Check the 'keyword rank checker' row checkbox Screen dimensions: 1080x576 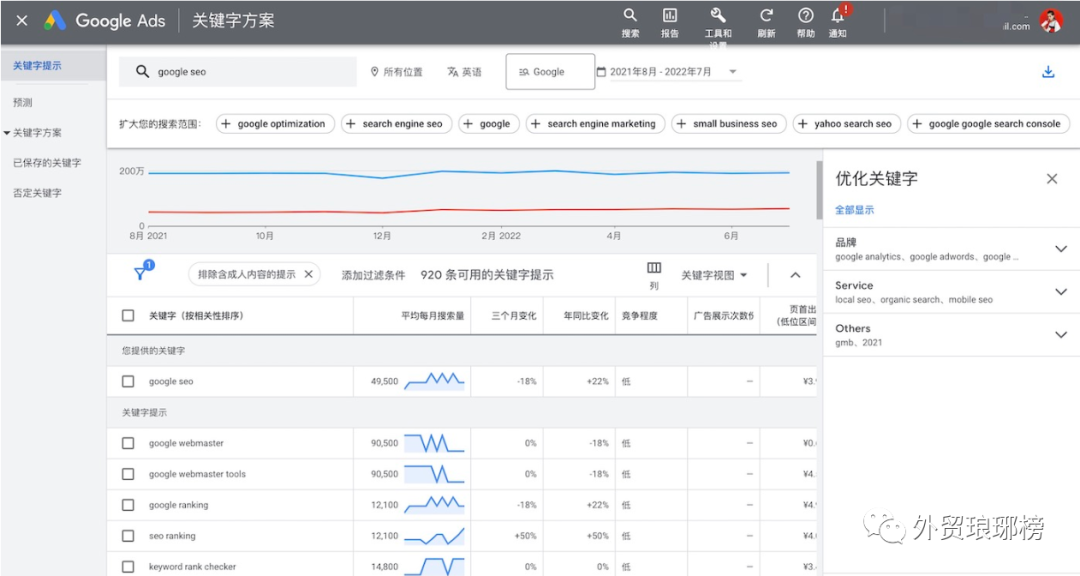[x=128, y=566]
